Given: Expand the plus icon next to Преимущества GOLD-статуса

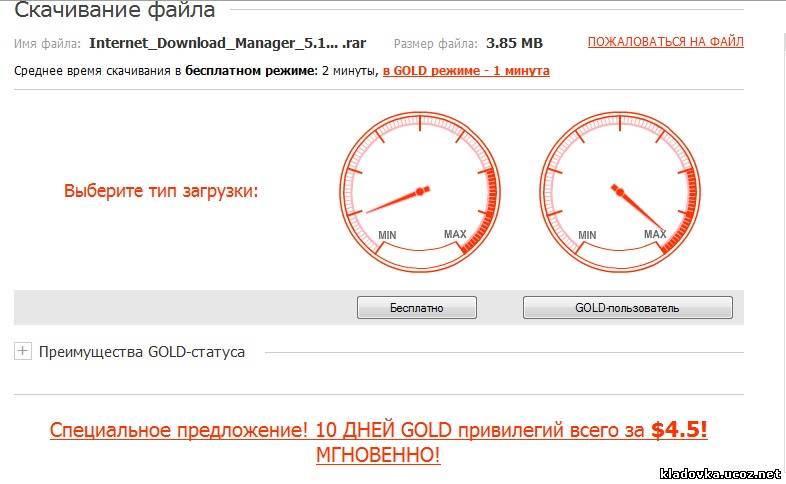Looking at the screenshot, I should (x=23, y=351).
